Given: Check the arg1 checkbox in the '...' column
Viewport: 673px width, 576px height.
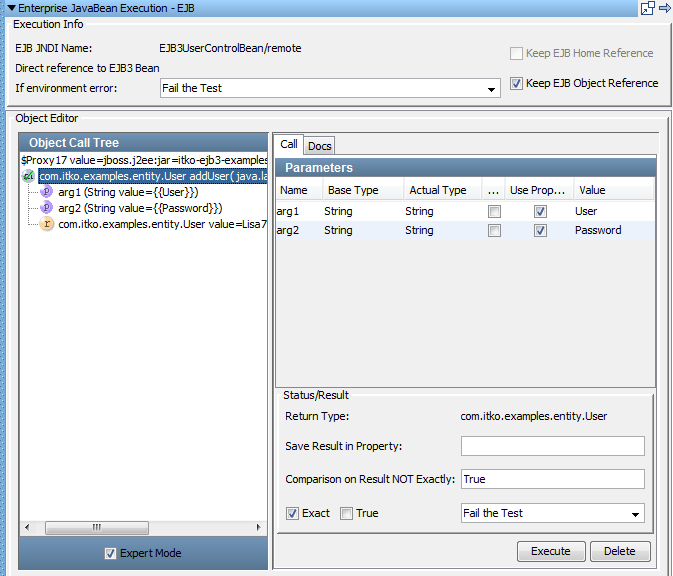Looking at the screenshot, I should [494, 211].
